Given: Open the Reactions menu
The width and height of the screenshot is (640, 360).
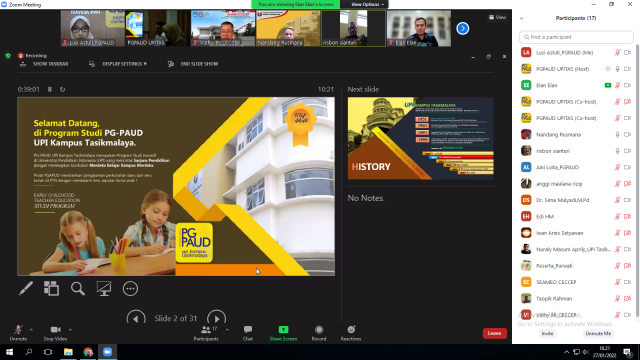Looking at the screenshot, I should coord(351,333).
